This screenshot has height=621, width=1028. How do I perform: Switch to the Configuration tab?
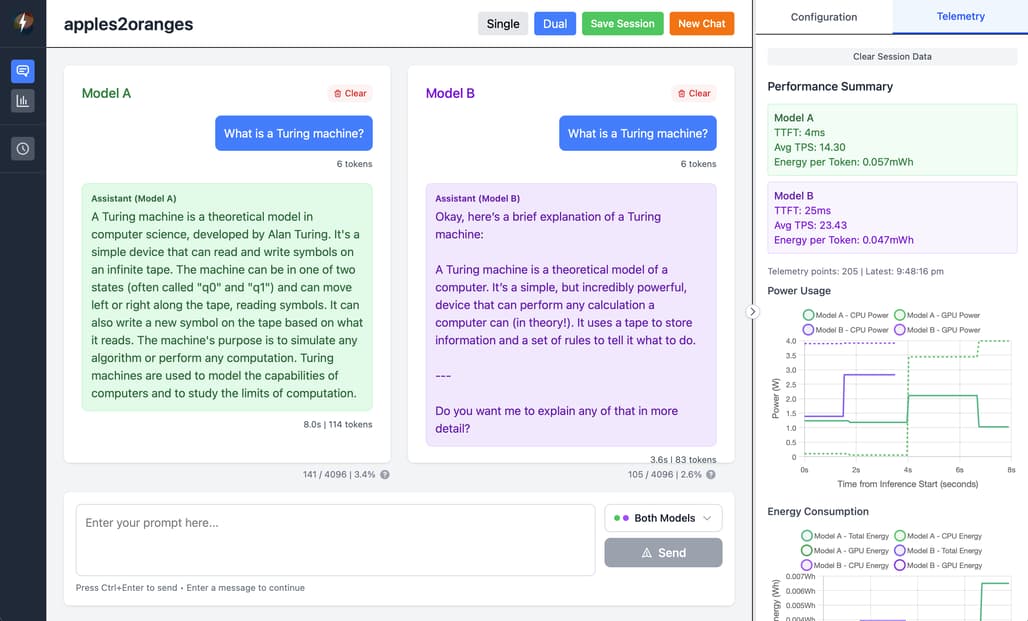(x=824, y=17)
